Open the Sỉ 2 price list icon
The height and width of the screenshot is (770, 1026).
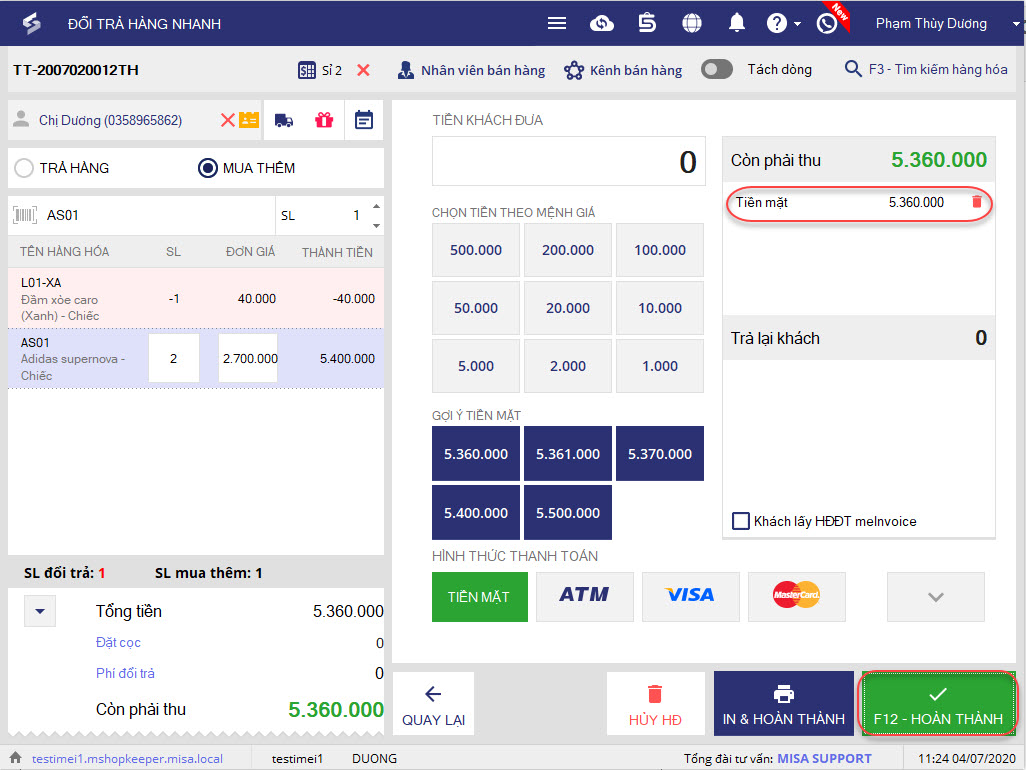306,70
